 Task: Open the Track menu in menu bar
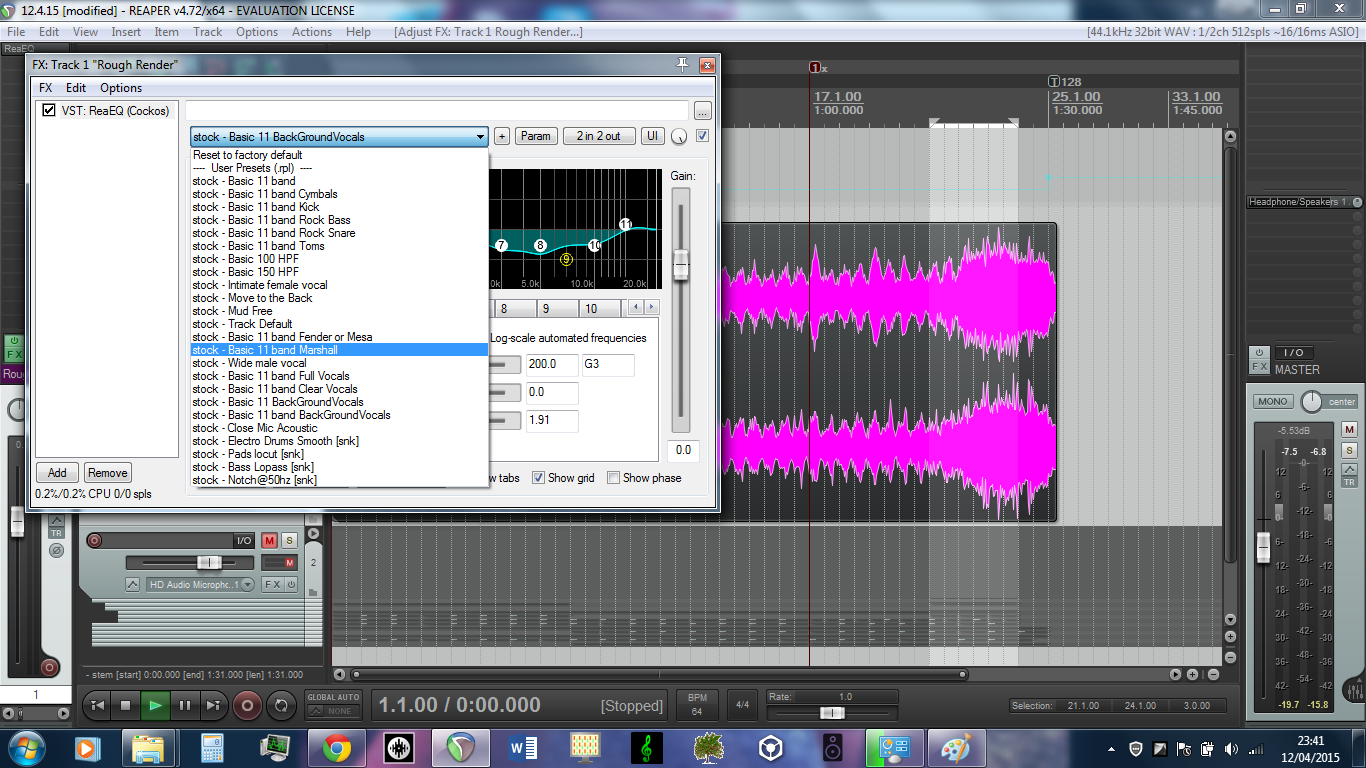[208, 32]
